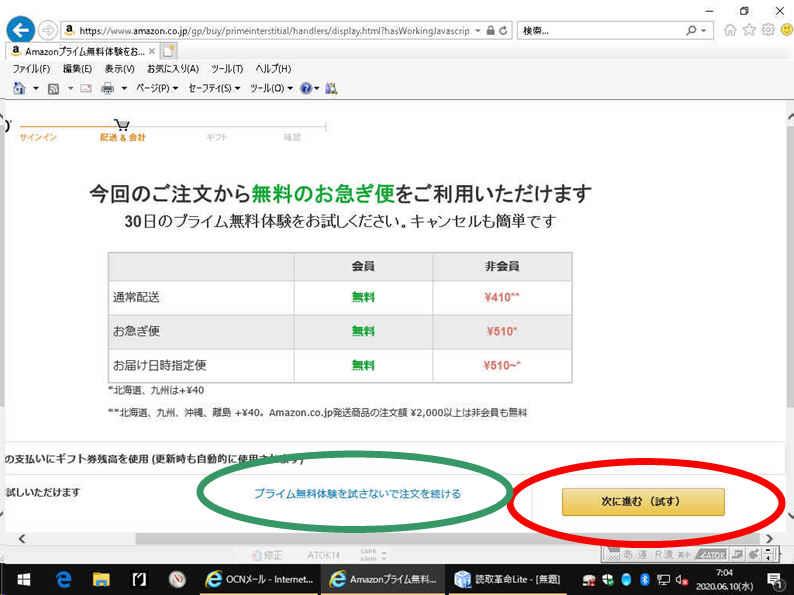The image size is (794, 595).
Task: Go back with the blue back arrow
Action: coord(20,30)
